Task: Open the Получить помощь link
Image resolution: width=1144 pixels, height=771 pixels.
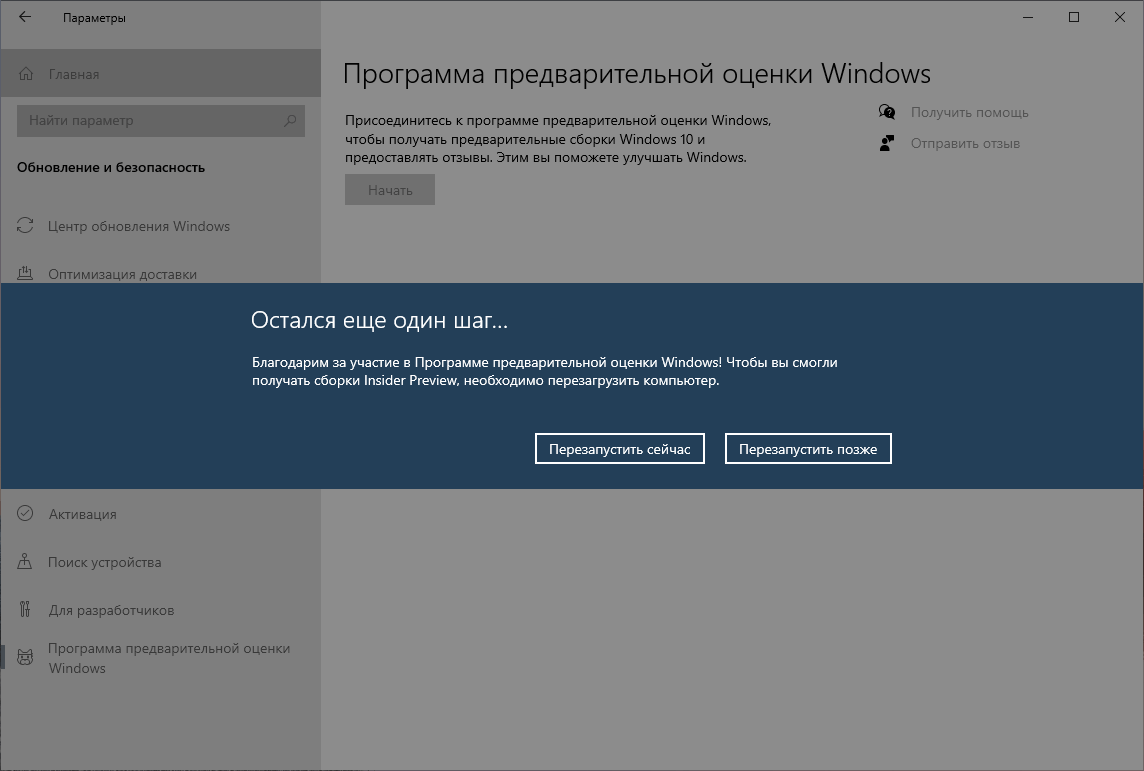Action: click(x=969, y=112)
